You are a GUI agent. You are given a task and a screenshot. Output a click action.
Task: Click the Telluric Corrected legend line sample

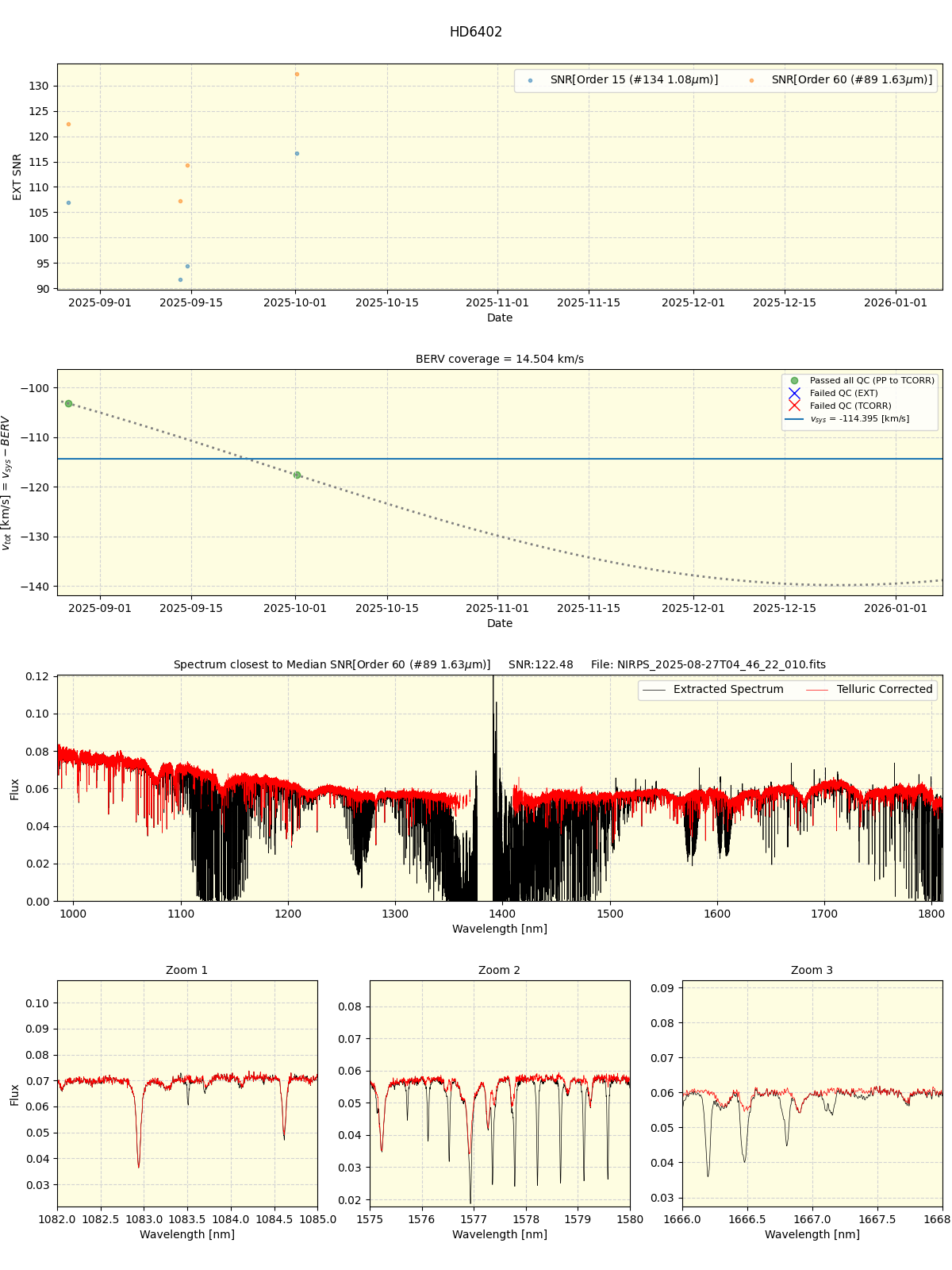(817, 690)
